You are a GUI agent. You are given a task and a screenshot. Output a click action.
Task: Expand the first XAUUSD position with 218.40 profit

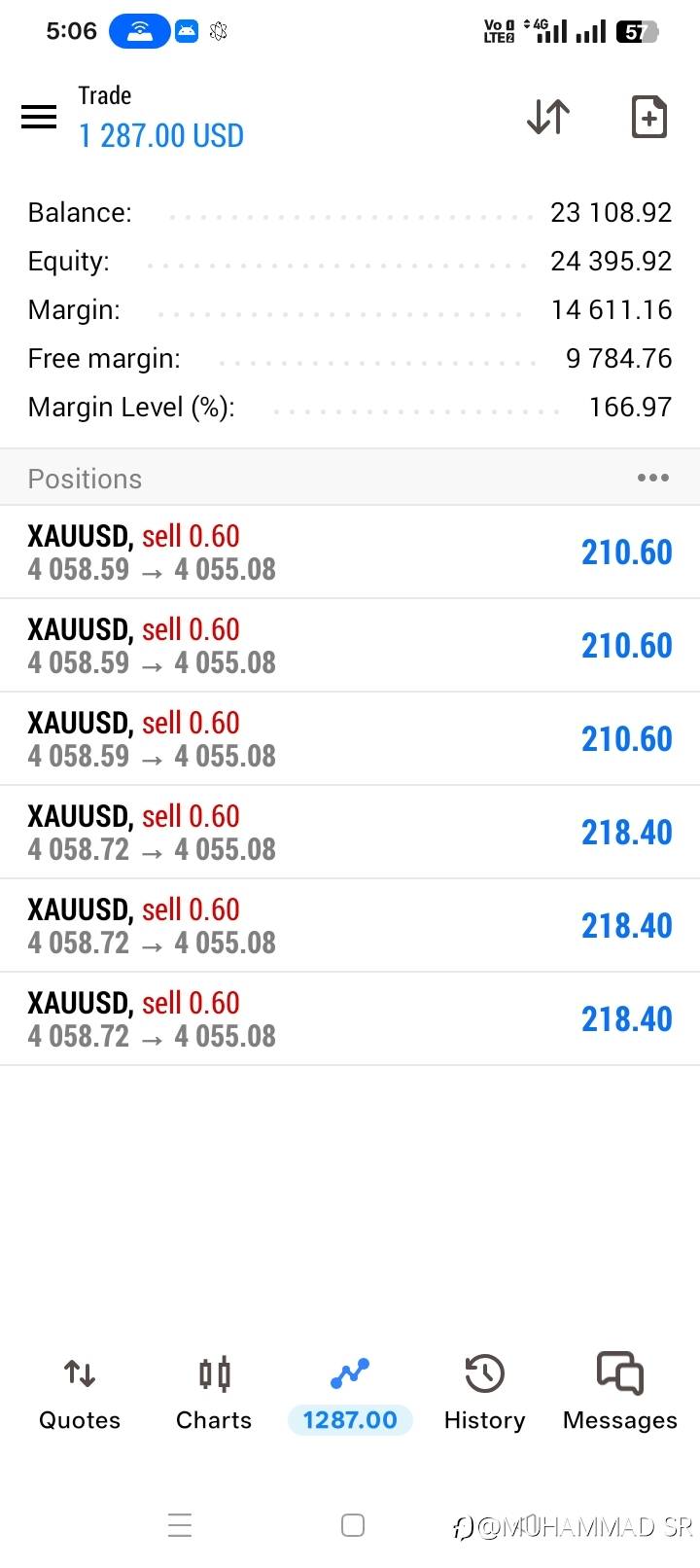[x=350, y=832]
